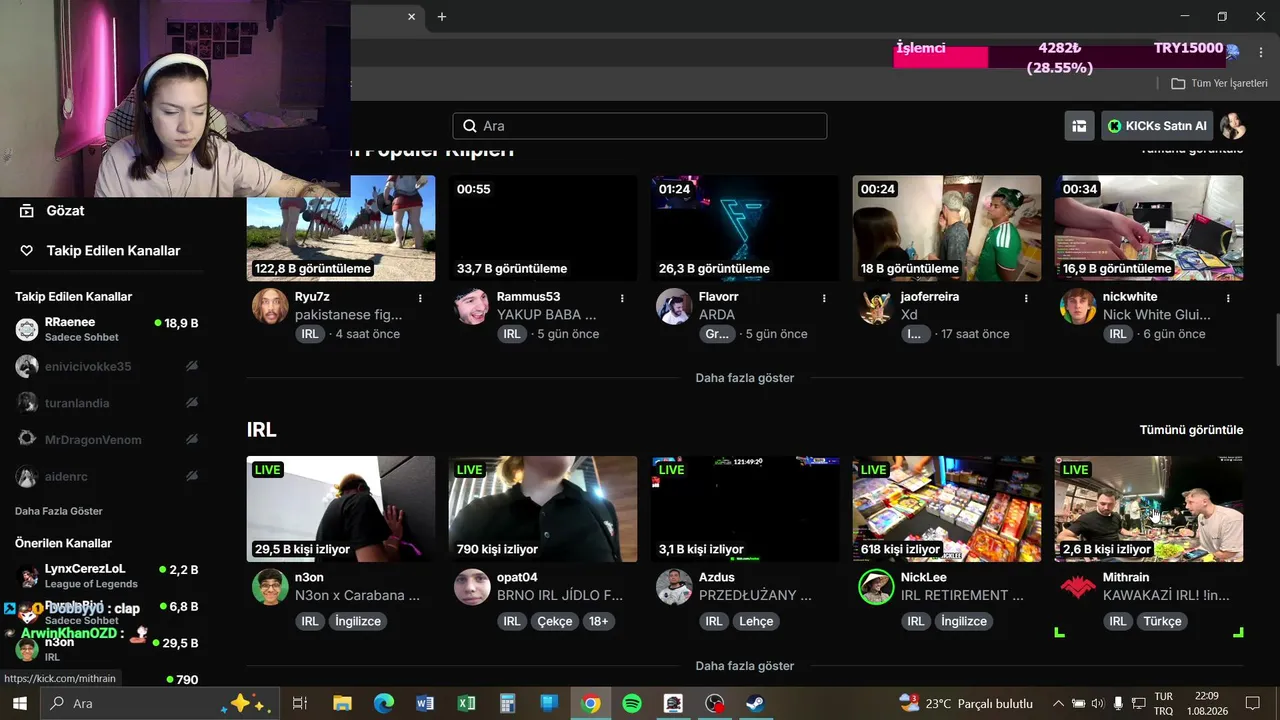Play the jaoferreira Xd clip thumbnail
The height and width of the screenshot is (720, 1280).
[947, 228]
